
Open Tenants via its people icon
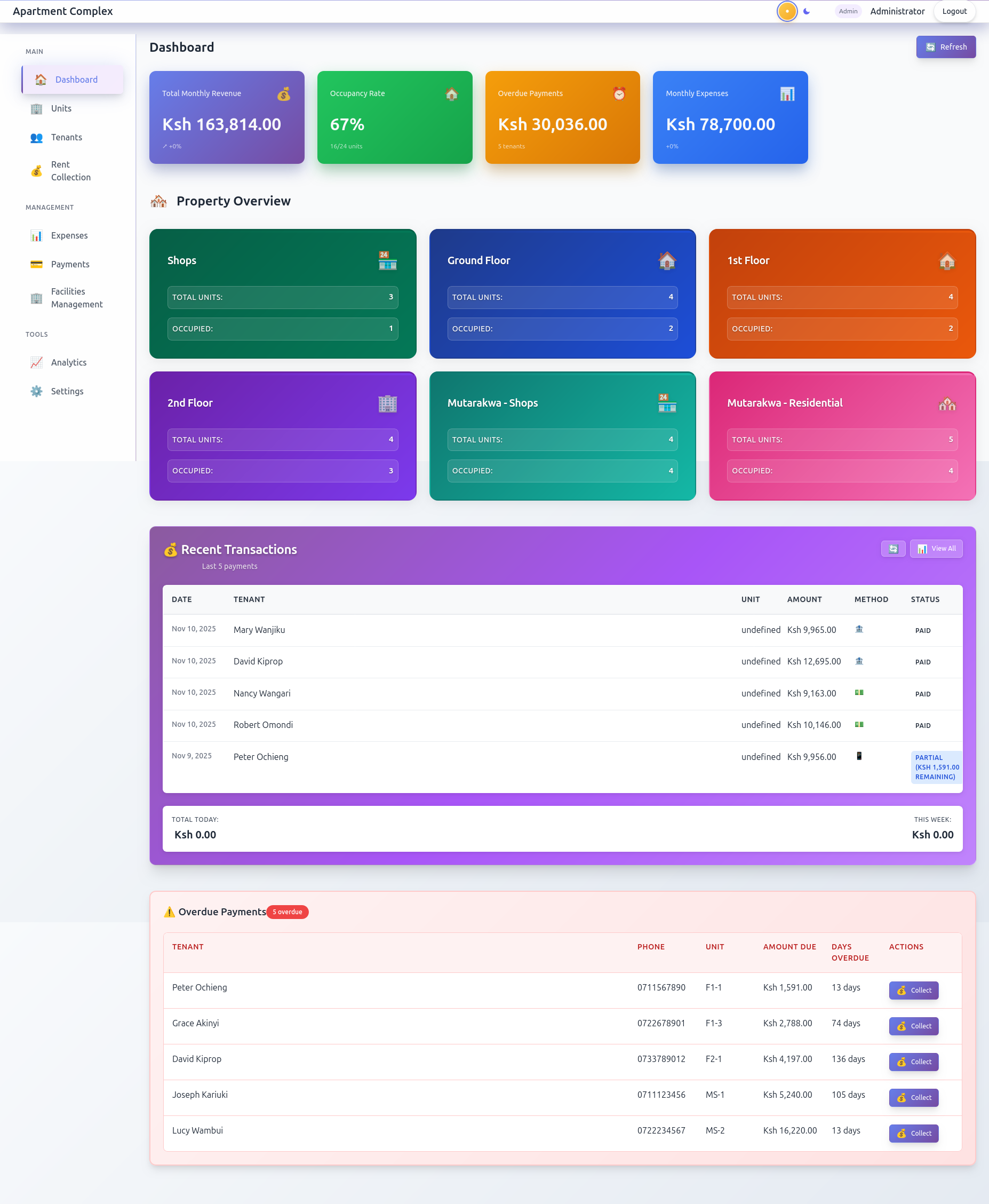click(x=36, y=137)
